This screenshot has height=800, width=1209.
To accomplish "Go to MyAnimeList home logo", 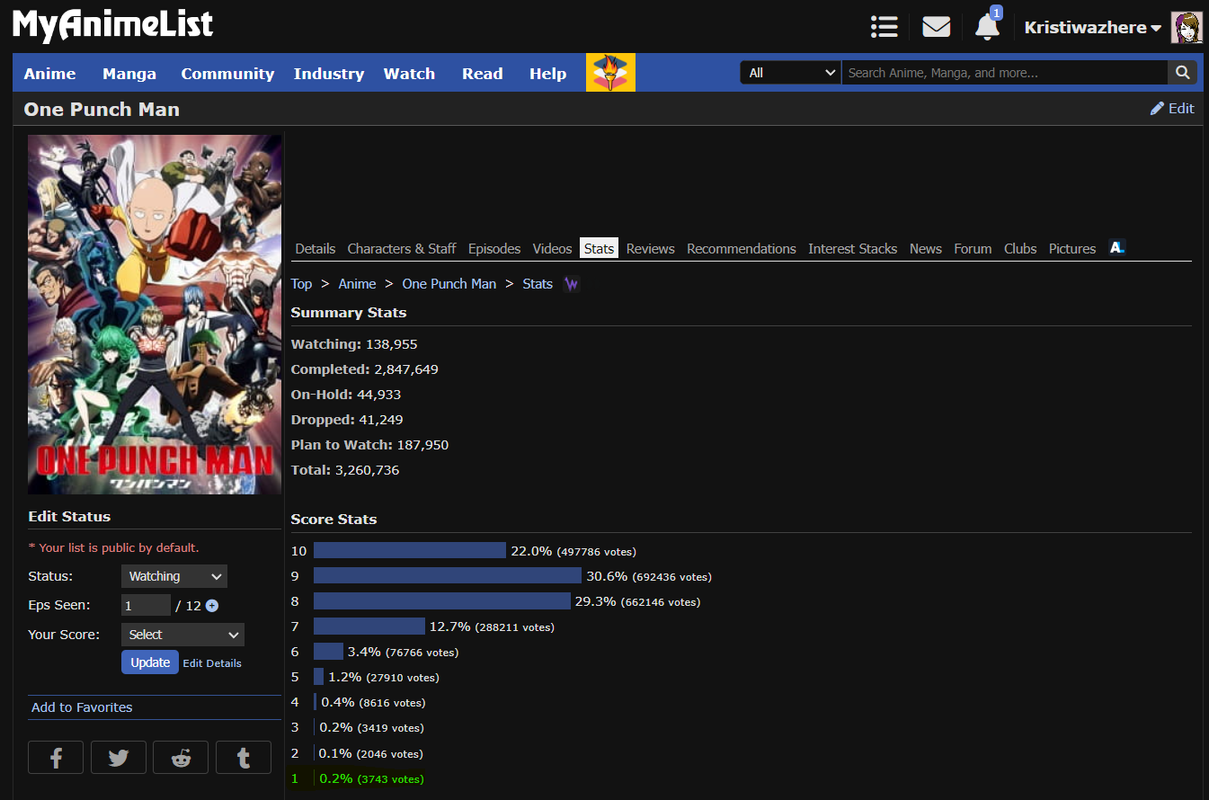I will click(x=112, y=26).
